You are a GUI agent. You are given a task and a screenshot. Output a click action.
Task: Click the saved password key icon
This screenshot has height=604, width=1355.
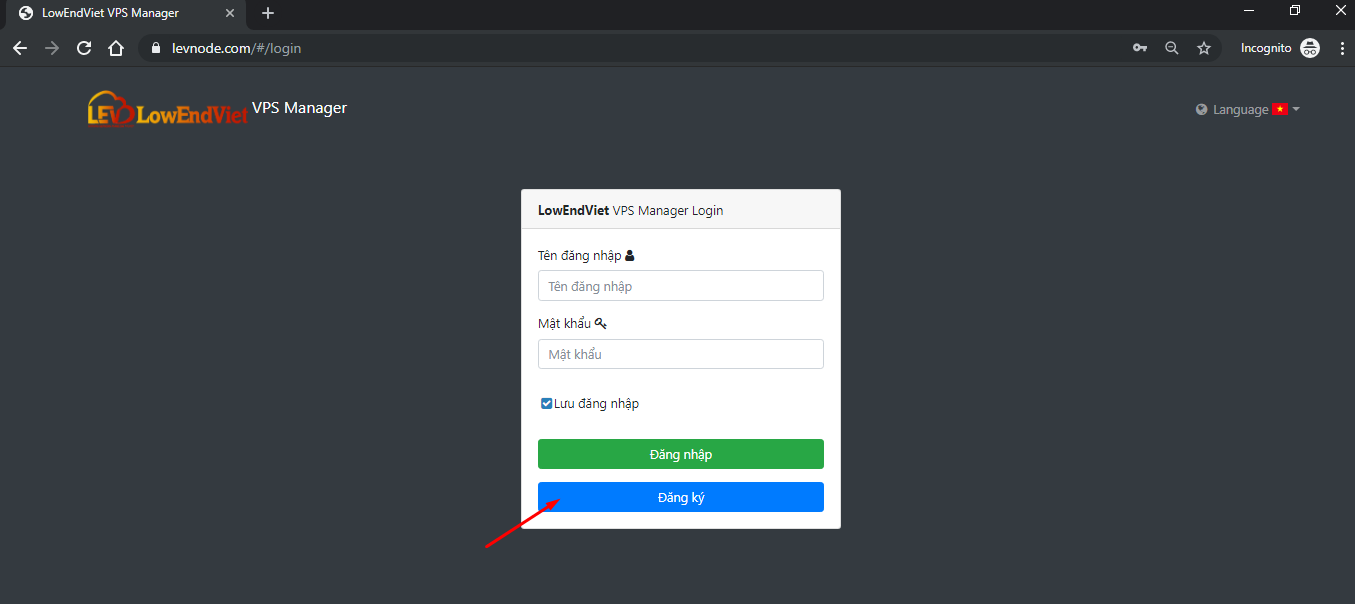coord(1139,48)
